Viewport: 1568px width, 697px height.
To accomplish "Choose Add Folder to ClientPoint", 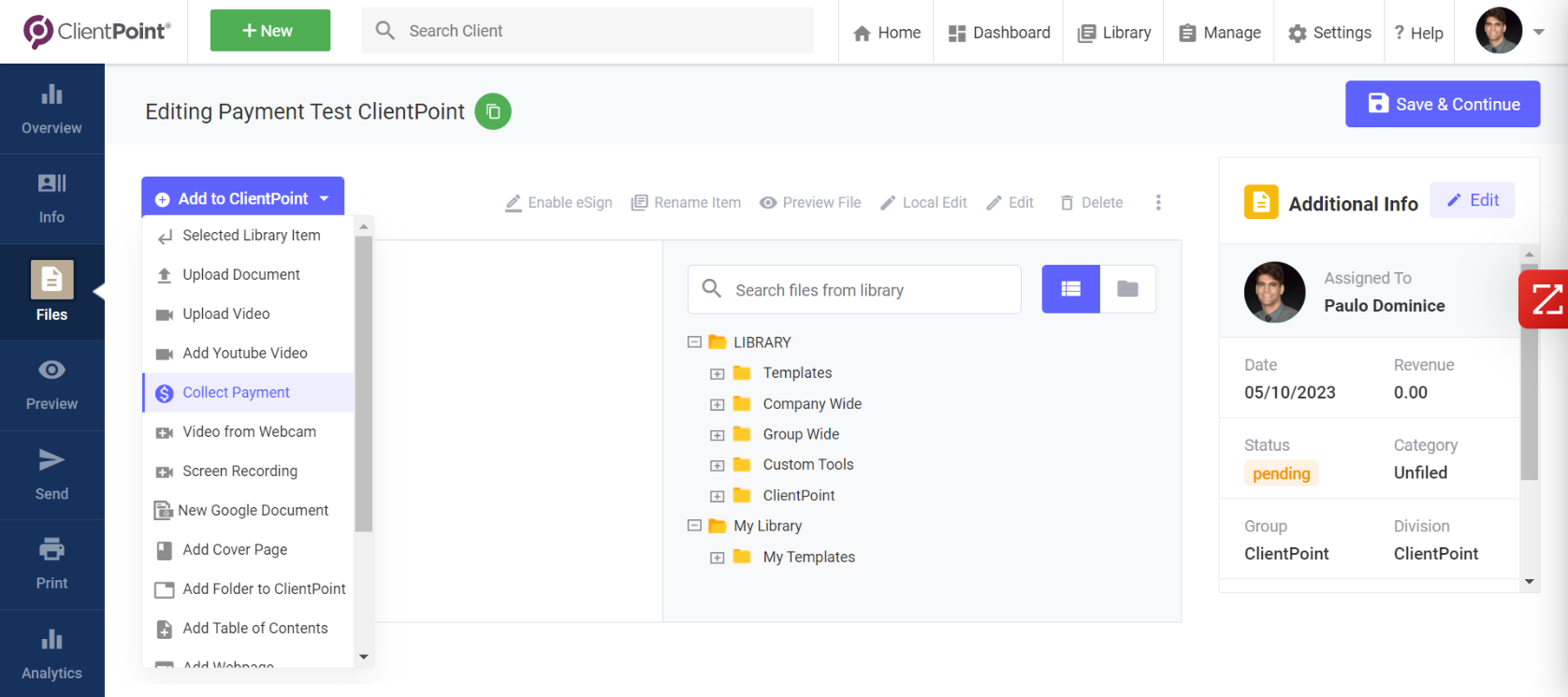I will (248, 589).
